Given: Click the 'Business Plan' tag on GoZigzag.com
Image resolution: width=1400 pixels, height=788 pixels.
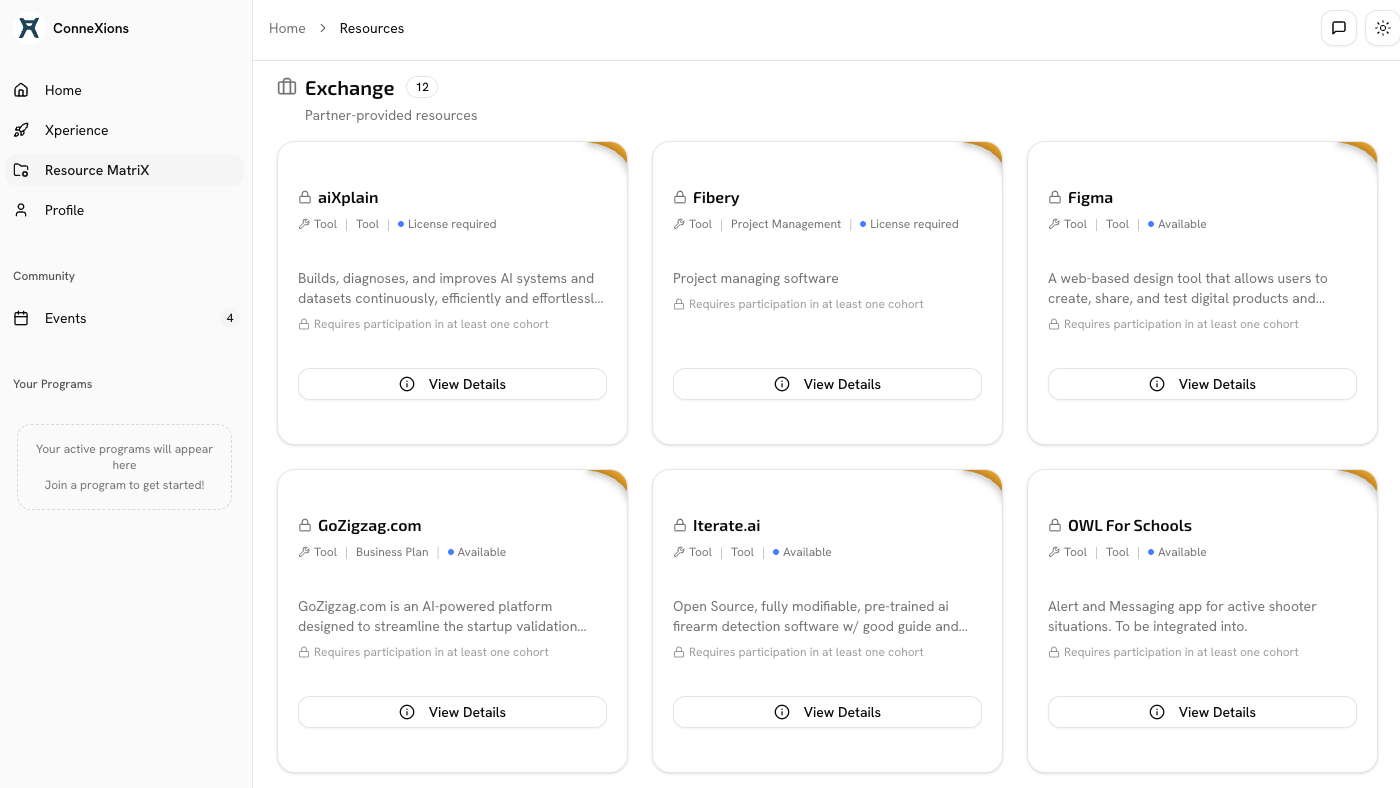Looking at the screenshot, I should (392, 552).
